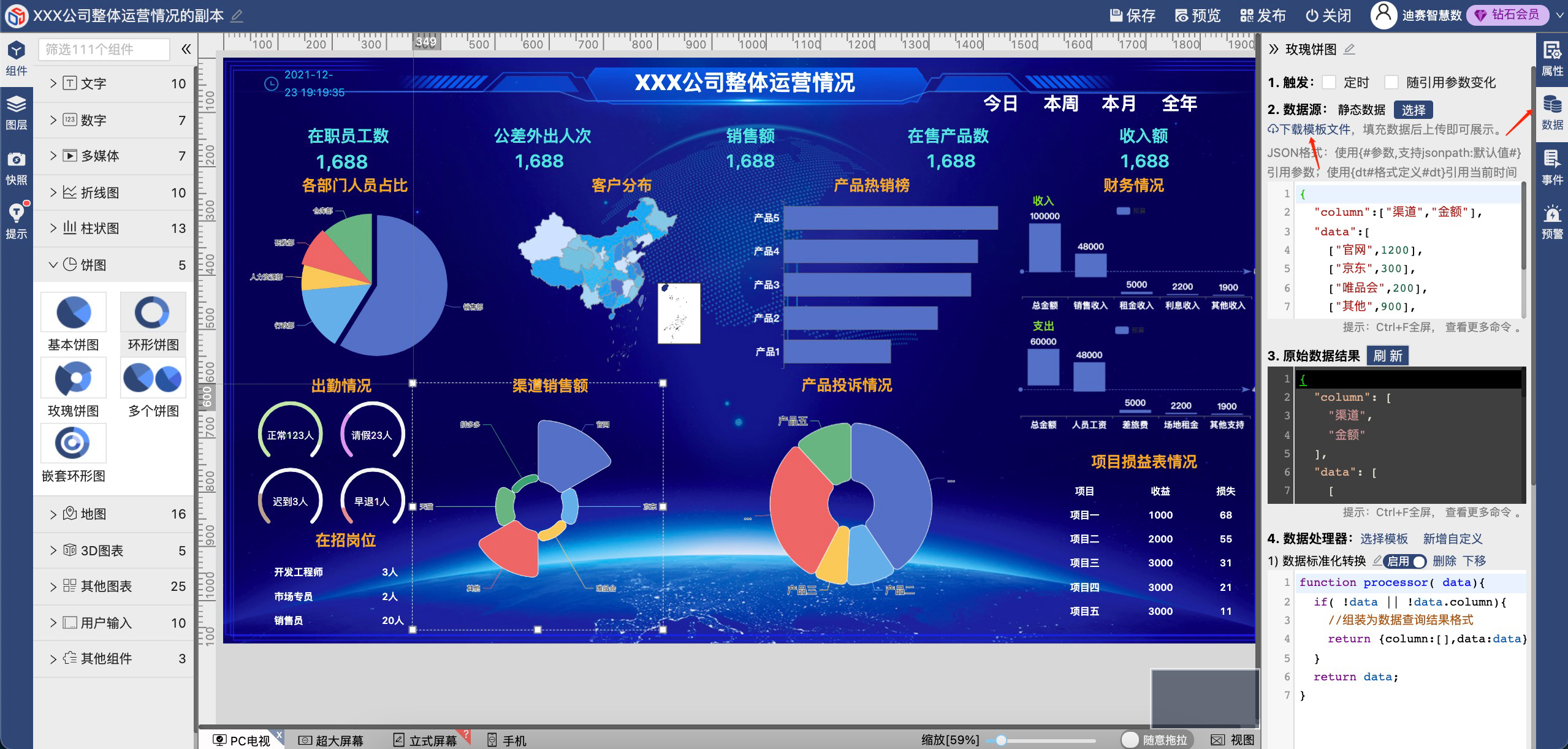Image resolution: width=1568 pixels, height=749 pixels.
Task: Click the 刷新 raw data refresh button
Action: click(x=1388, y=355)
